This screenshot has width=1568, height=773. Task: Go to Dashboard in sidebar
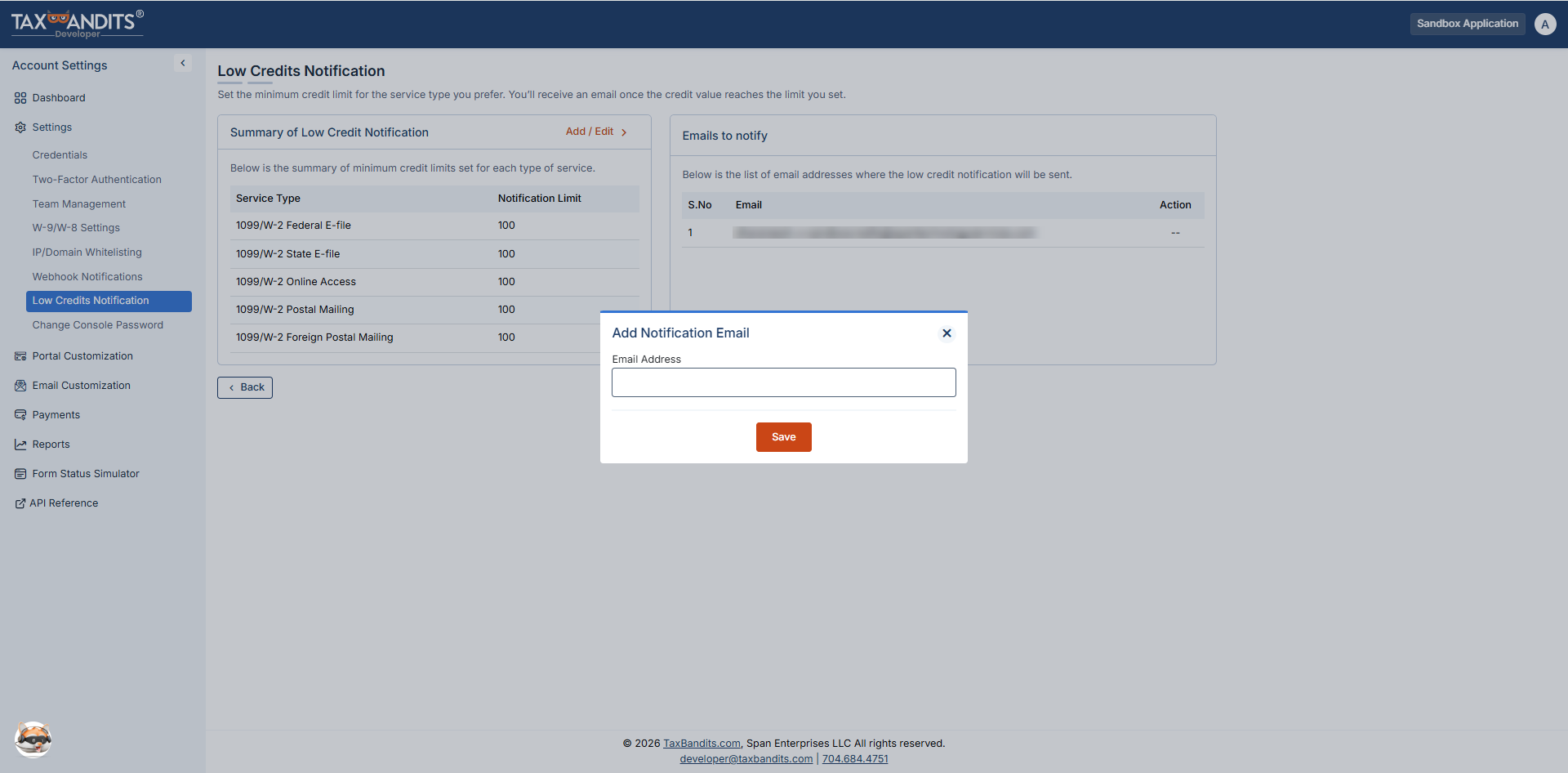59,98
